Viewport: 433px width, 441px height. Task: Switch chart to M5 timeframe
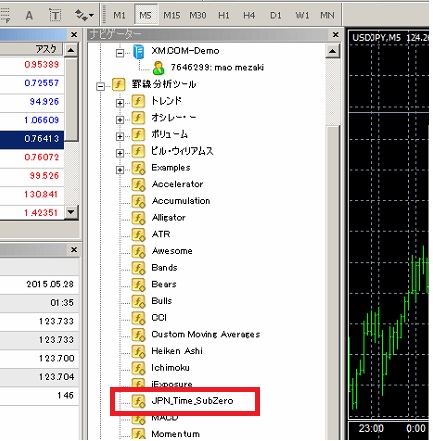[x=145, y=15]
